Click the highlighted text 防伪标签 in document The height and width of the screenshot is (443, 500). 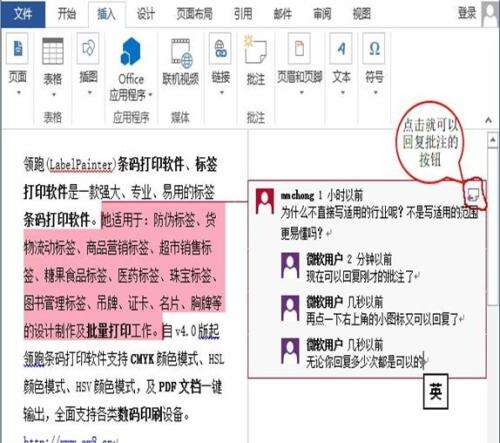tap(174, 220)
